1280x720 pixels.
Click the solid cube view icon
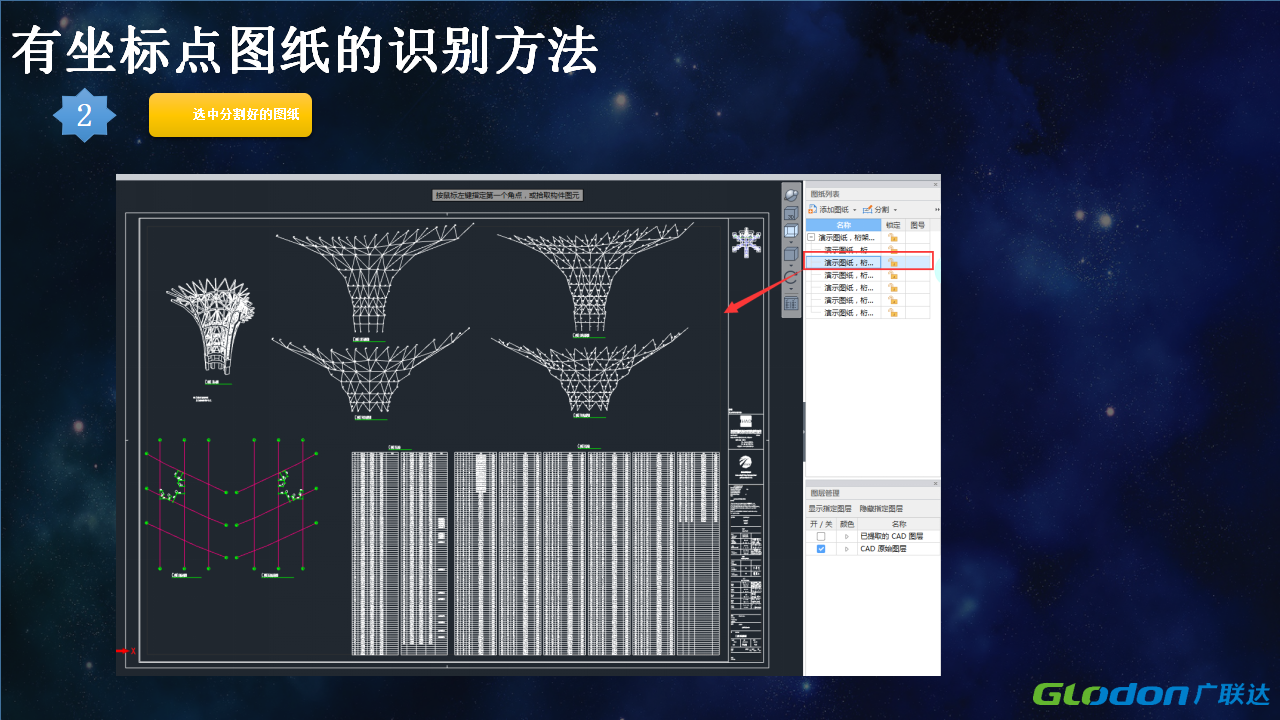[x=791, y=255]
